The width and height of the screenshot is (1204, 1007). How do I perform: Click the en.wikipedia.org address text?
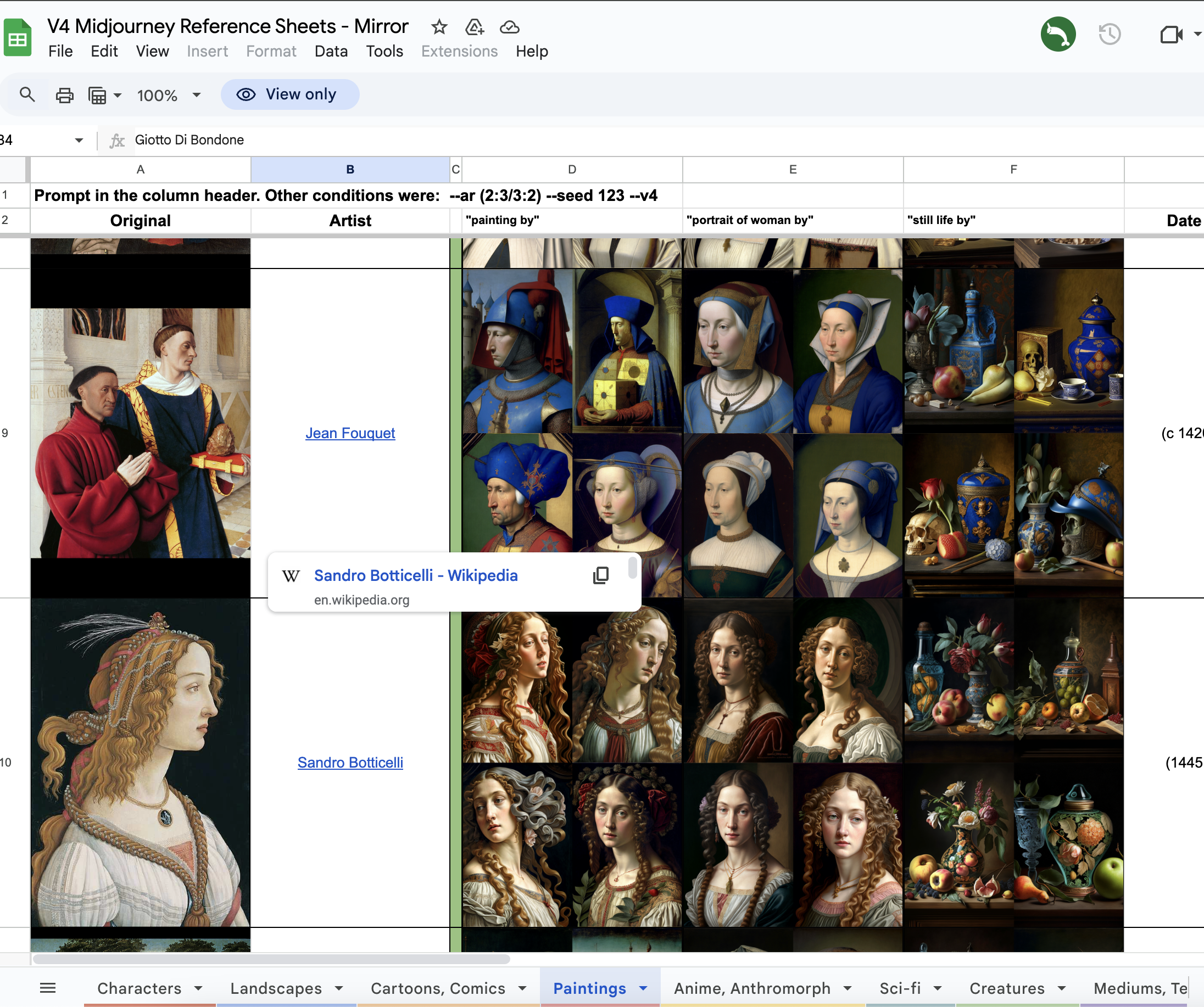pyautogui.click(x=362, y=600)
